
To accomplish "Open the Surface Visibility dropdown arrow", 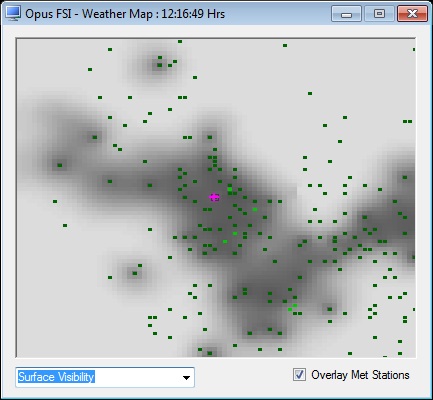I will pyautogui.click(x=186, y=378).
